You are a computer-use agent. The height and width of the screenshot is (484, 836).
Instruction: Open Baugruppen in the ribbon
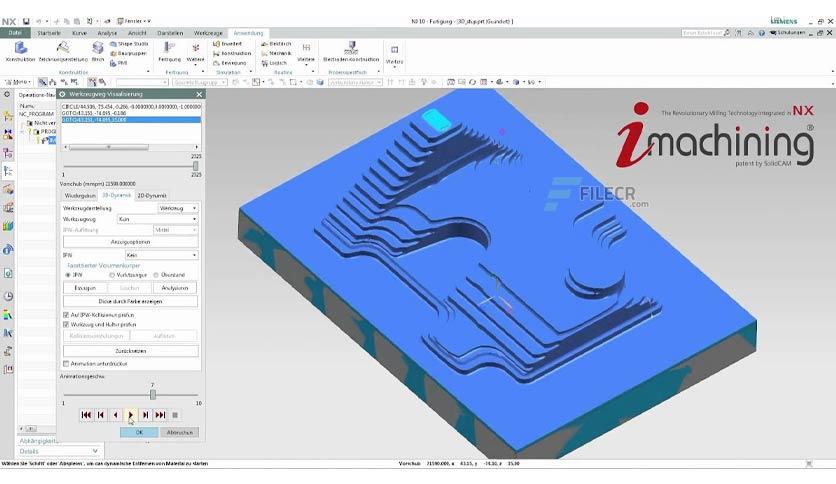pyautogui.click(x=128, y=53)
